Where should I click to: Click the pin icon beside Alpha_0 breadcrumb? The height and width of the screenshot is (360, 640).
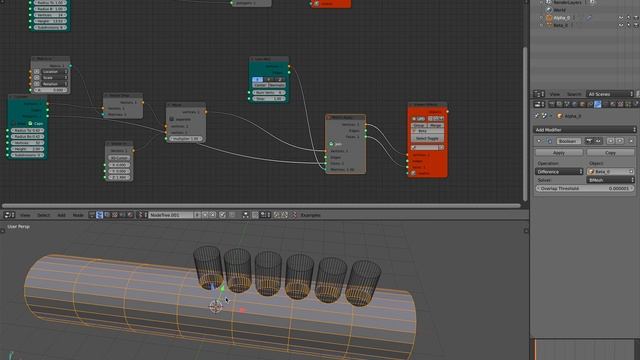pos(537,116)
